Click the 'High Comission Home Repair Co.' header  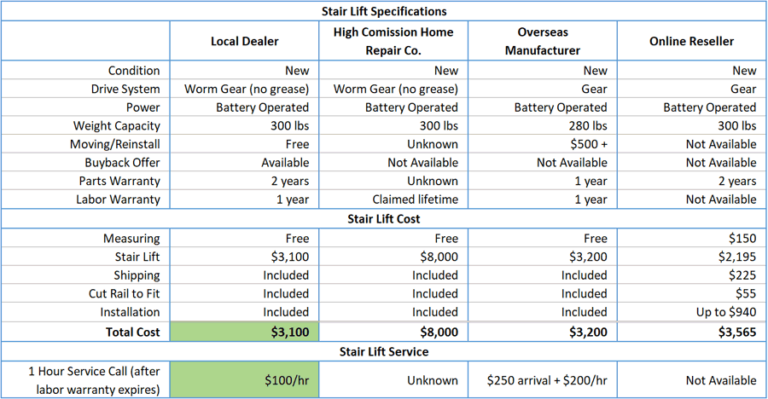coord(393,41)
